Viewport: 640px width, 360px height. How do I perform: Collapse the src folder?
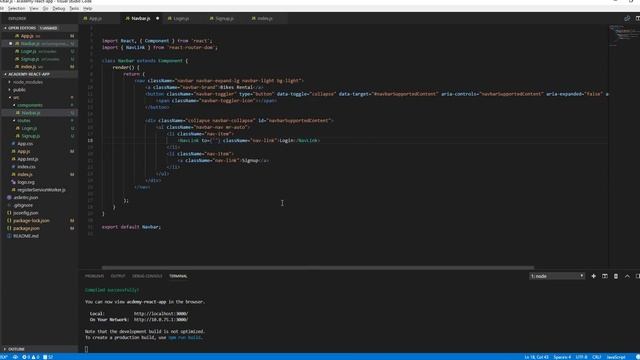click(x=9, y=98)
